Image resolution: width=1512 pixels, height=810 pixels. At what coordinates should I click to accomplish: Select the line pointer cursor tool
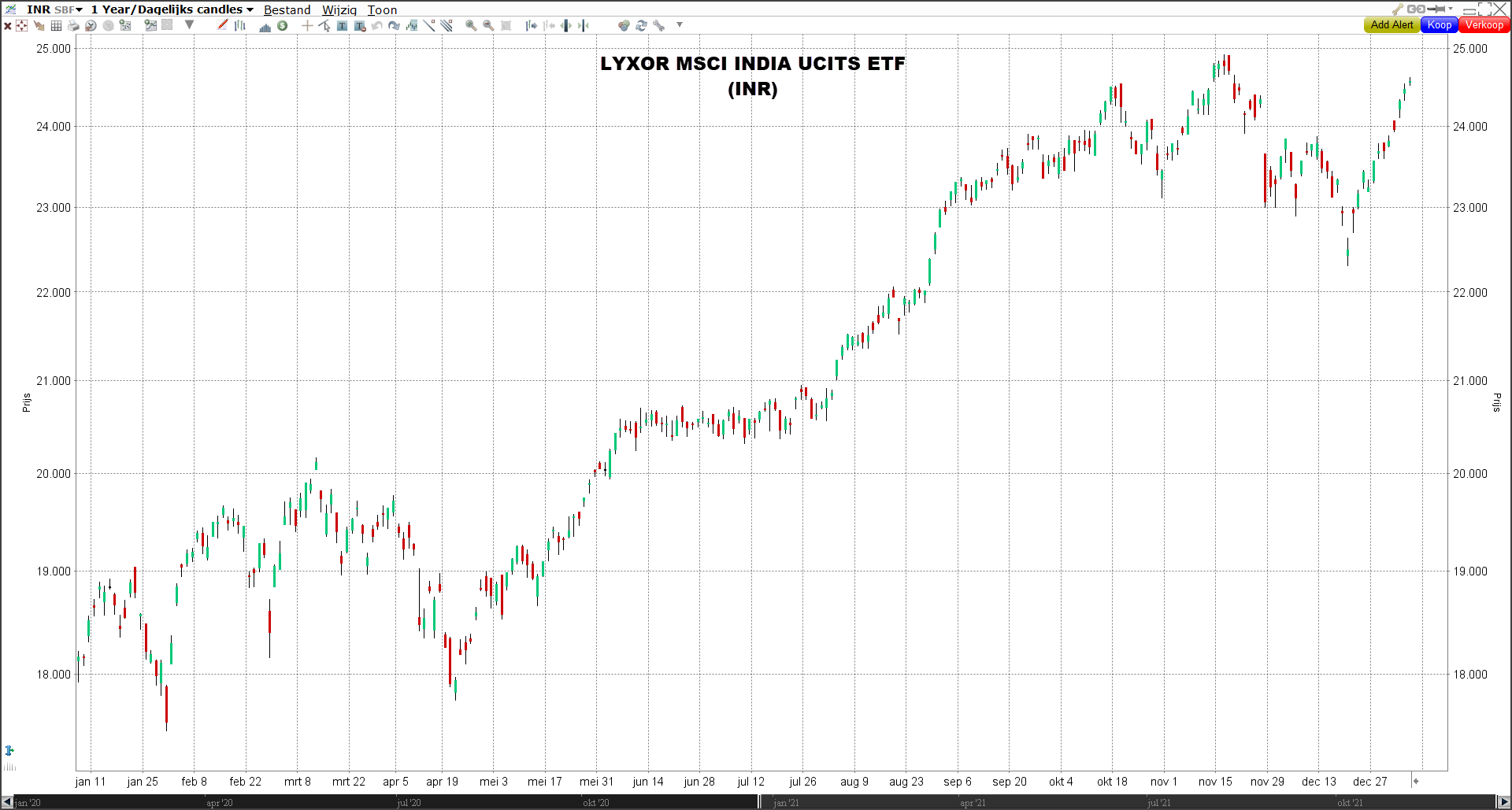(324, 26)
